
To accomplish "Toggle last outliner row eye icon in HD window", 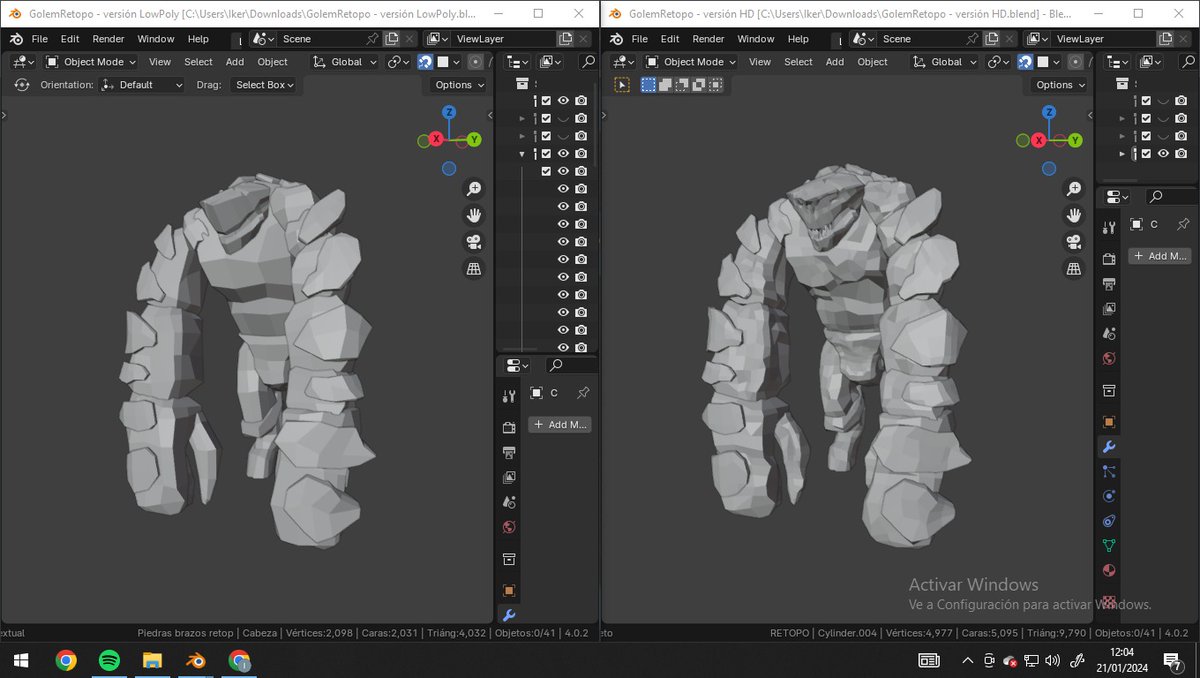I will pyautogui.click(x=1163, y=153).
